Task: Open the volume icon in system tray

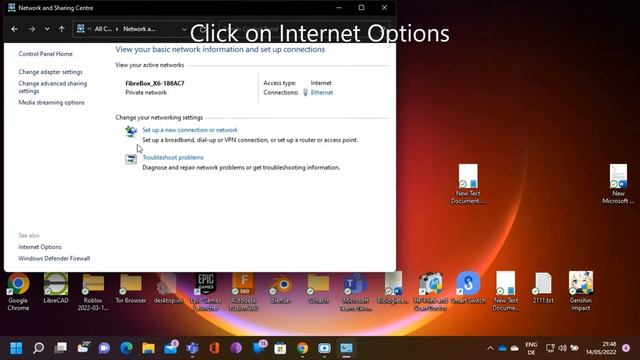Action: click(562, 348)
